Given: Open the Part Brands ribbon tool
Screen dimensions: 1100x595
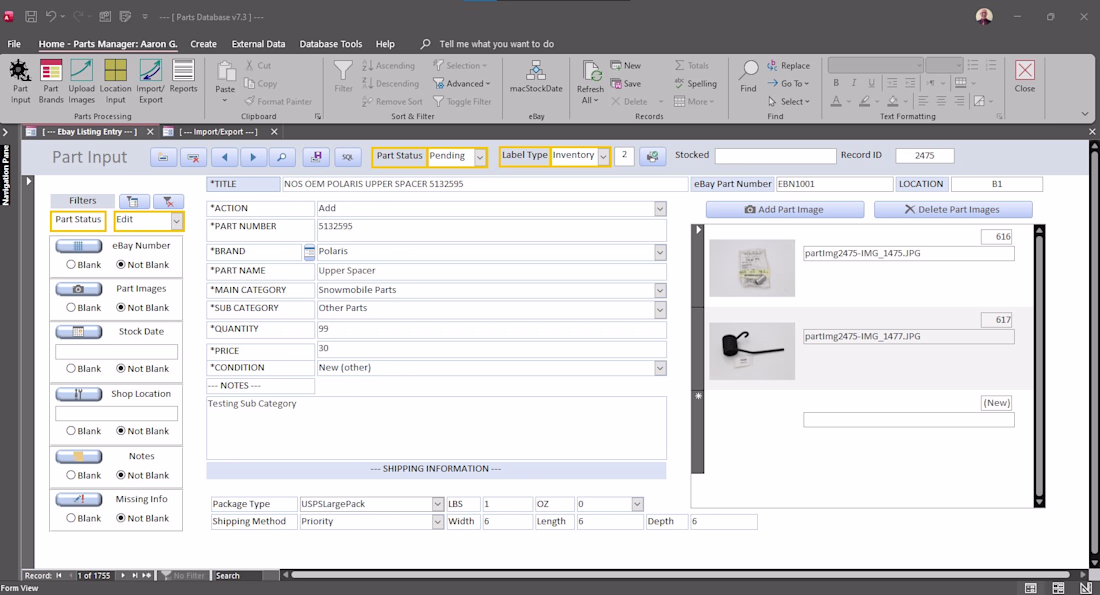Looking at the screenshot, I should (51, 81).
